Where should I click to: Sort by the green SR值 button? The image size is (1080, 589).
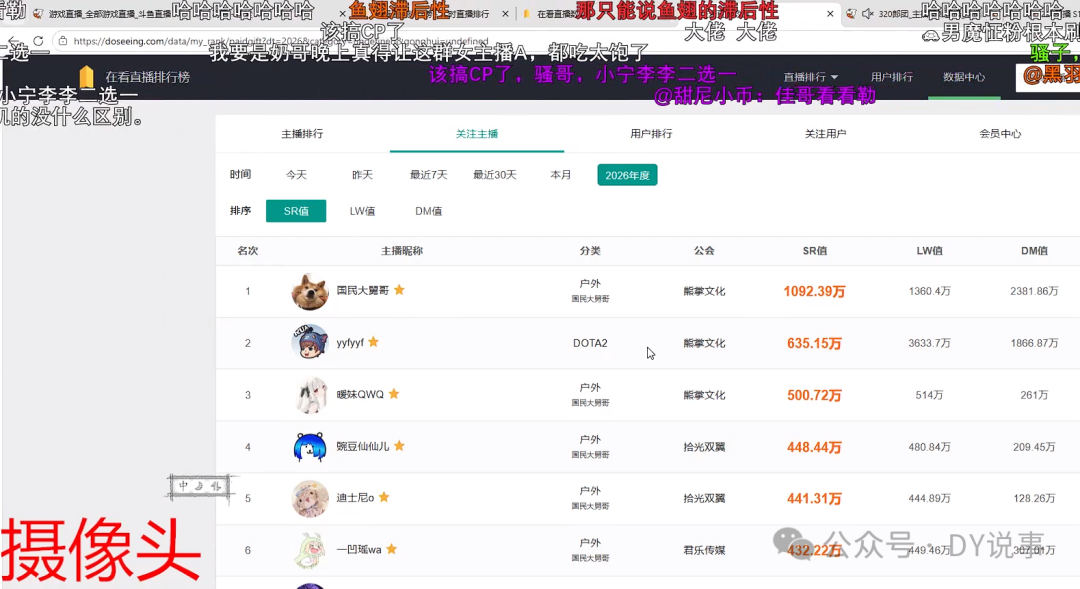pos(296,211)
